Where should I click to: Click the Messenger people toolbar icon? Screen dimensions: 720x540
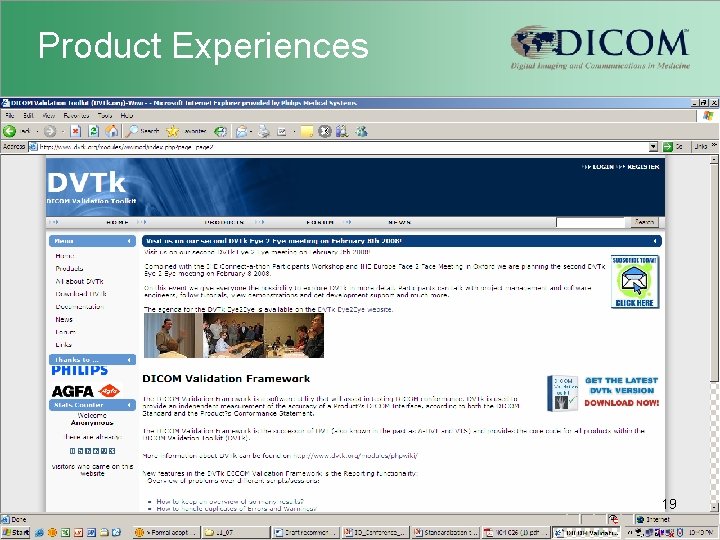tap(362, 132)
